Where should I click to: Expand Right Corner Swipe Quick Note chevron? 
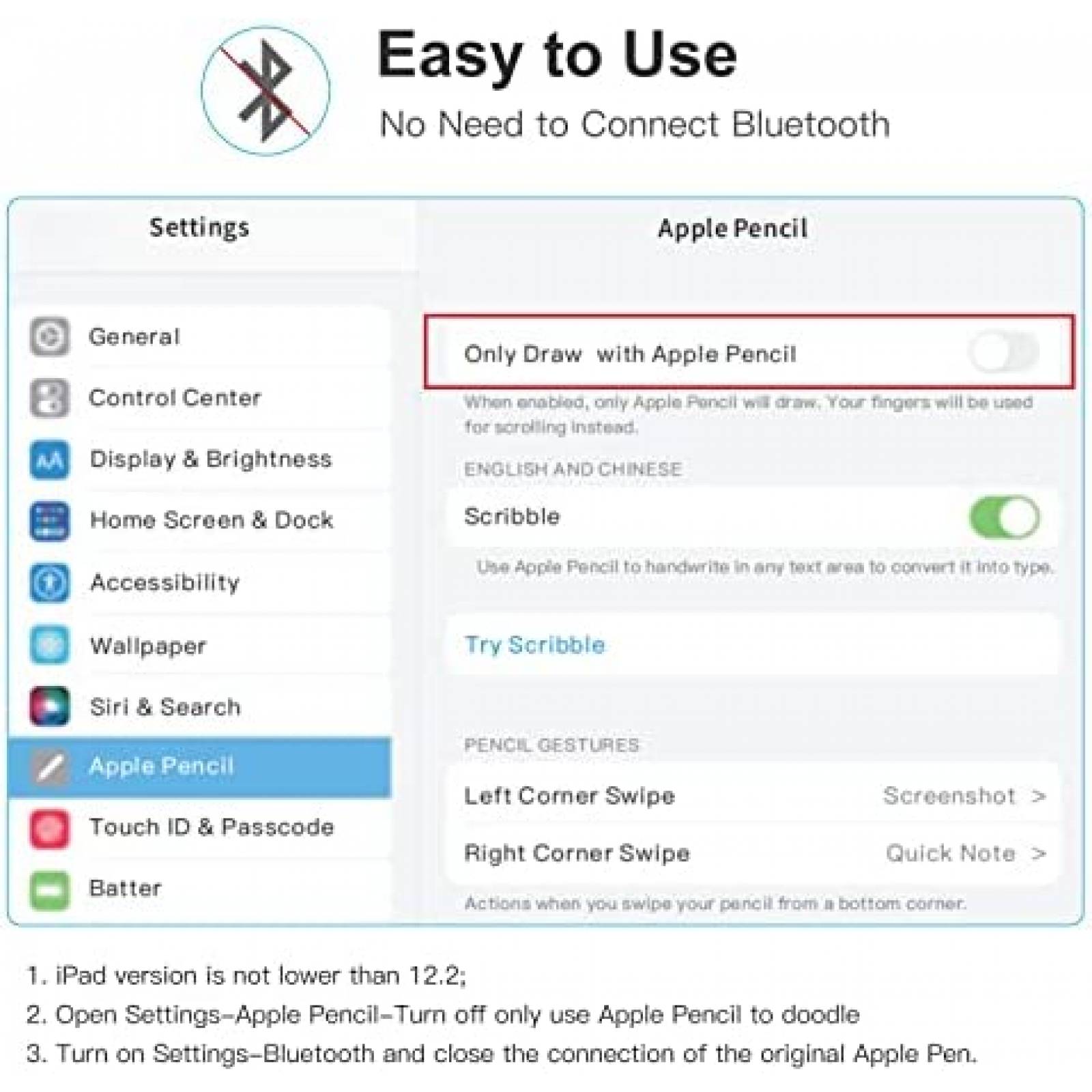click(x=1039, y=853)
